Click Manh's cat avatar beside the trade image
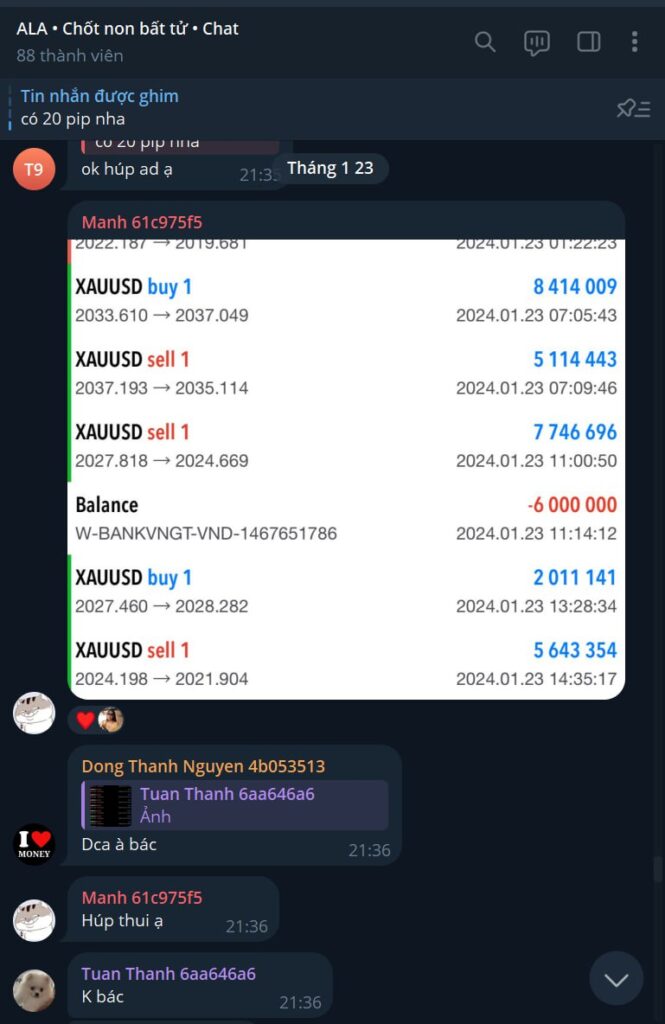Viewport: 665px width, 1024px height. (x=34, y=713)
